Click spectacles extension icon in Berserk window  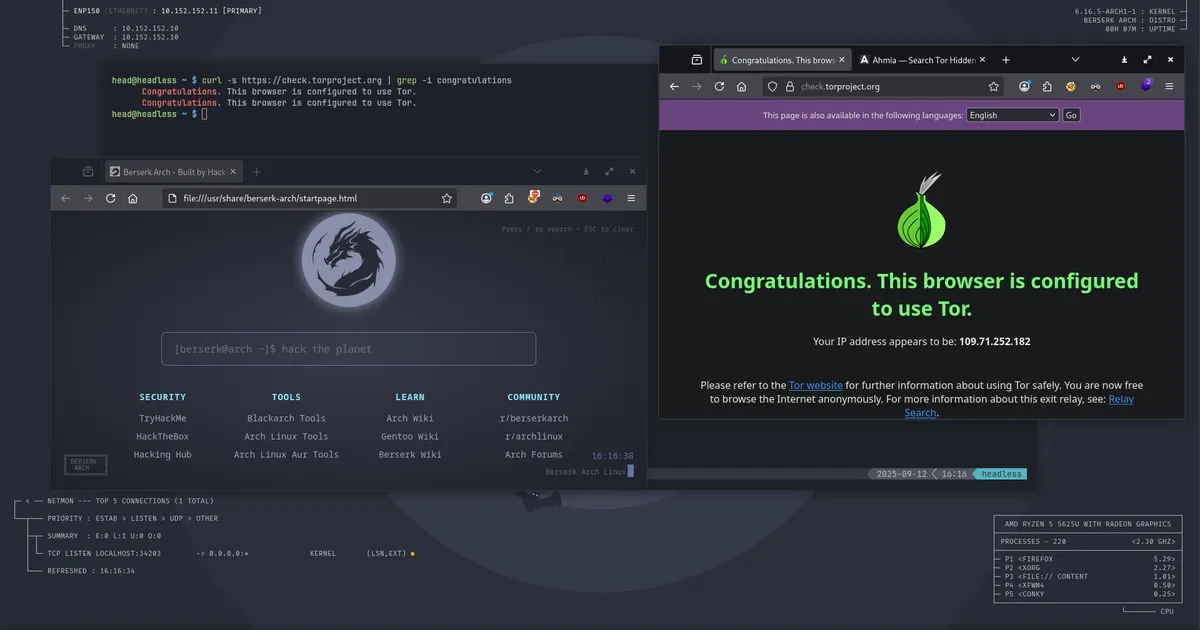[x=557, y=199]
